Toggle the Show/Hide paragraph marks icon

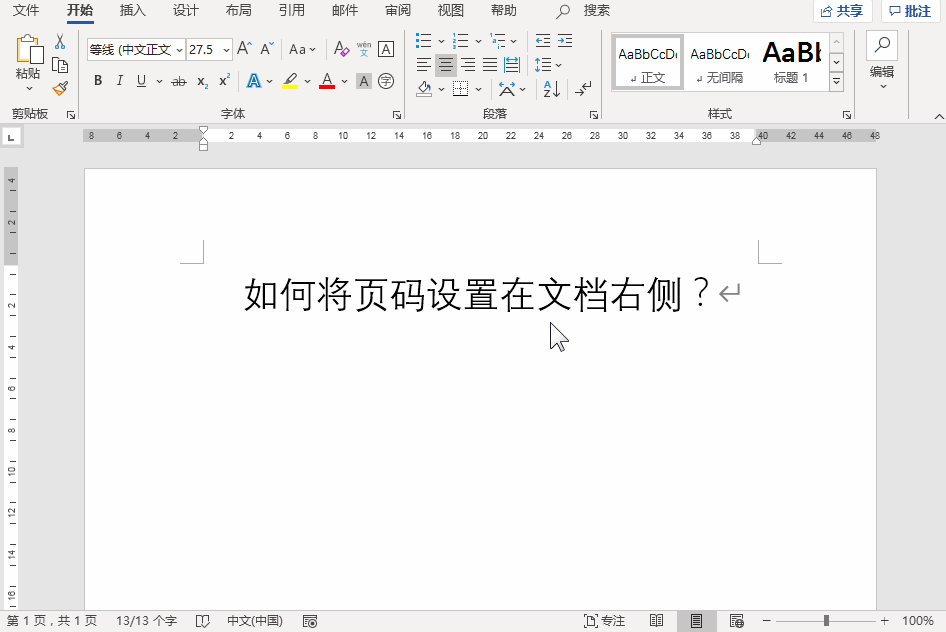pyautogui.click(x=582, y=88)
